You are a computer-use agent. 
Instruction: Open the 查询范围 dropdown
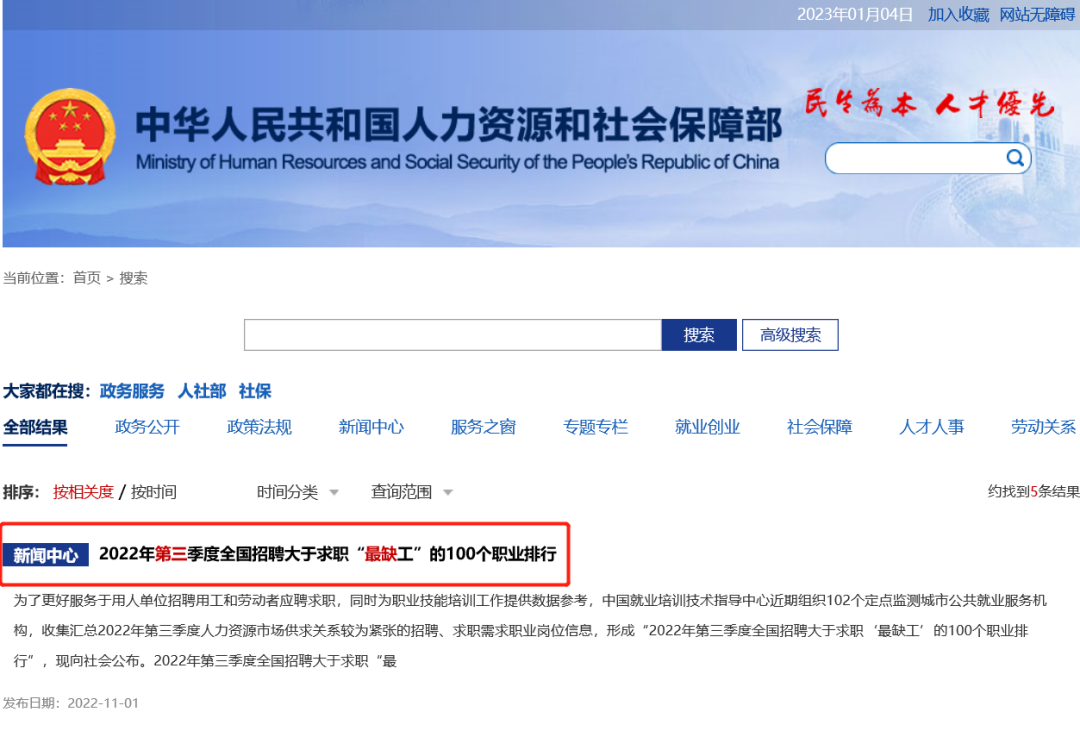tap(400, 492)
